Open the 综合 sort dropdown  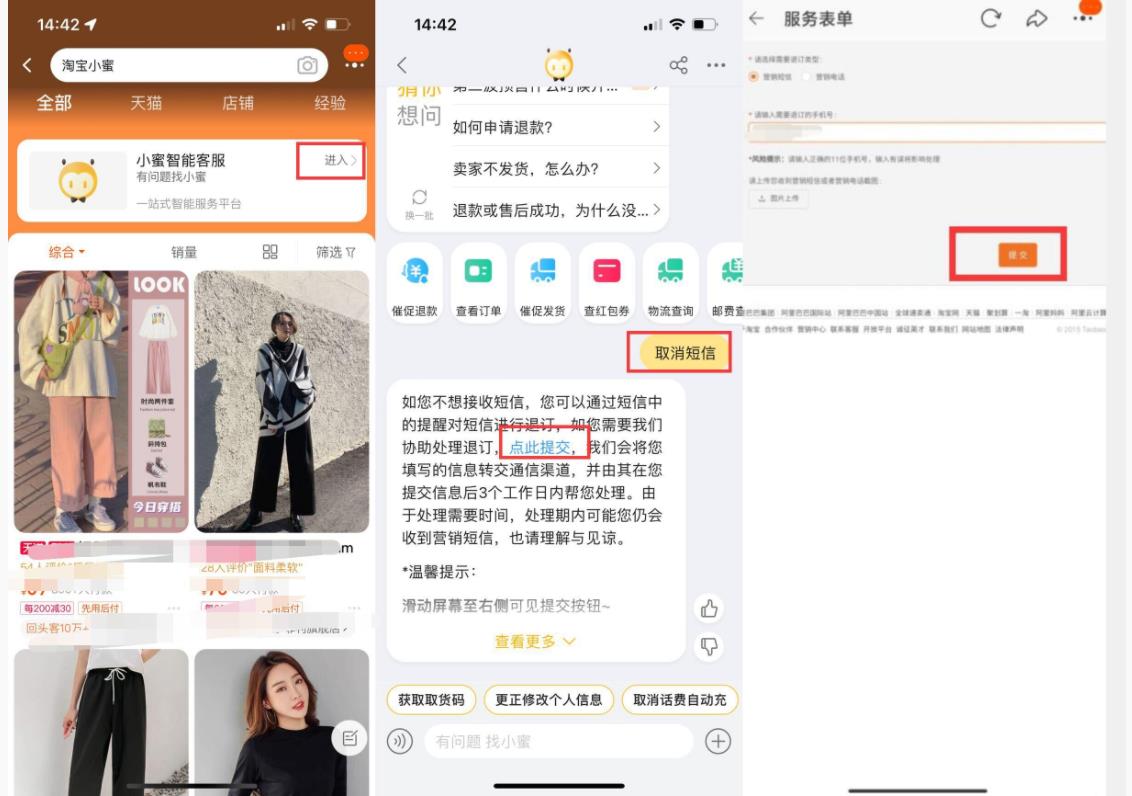67,252
